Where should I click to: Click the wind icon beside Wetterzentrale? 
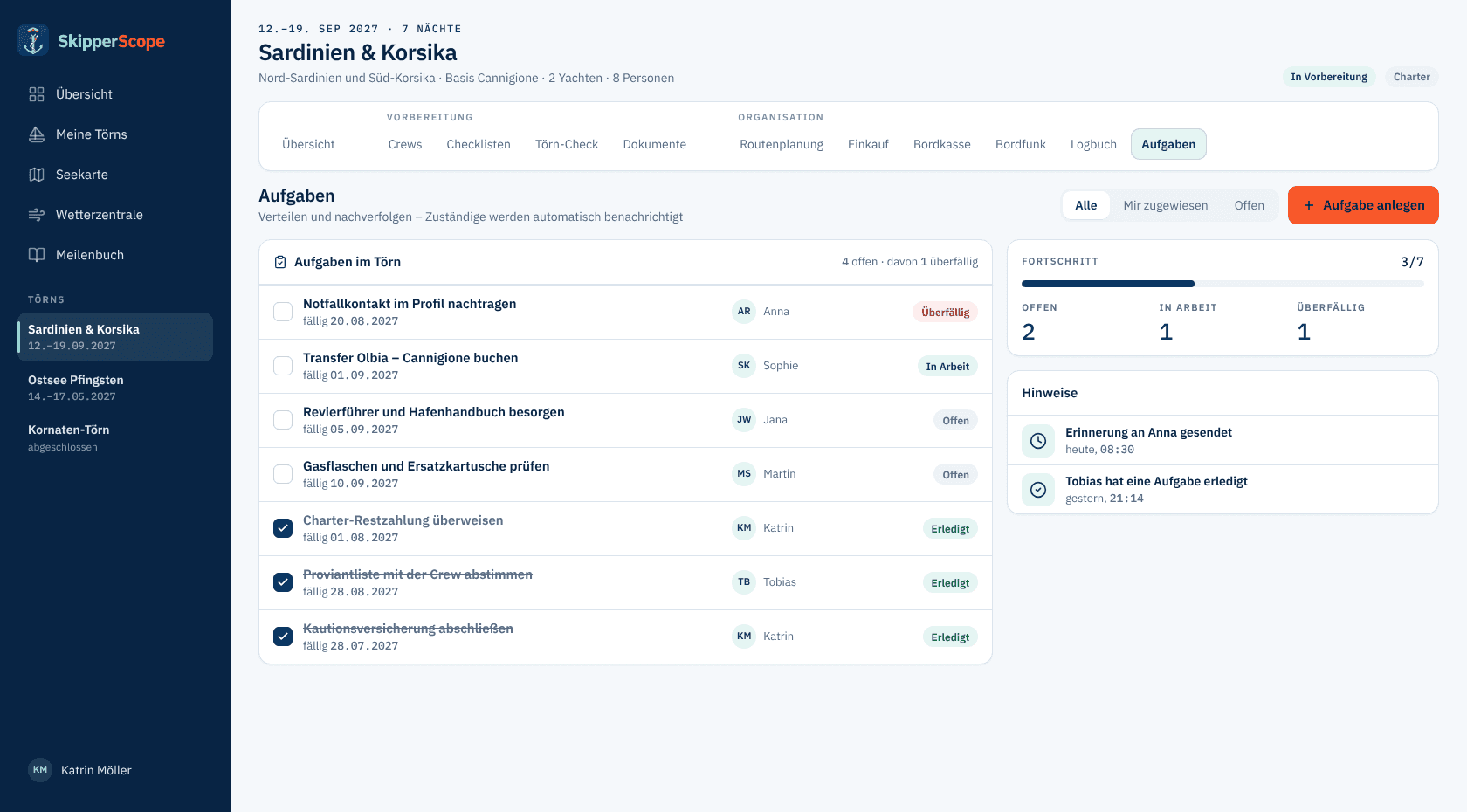[x=37, y=215]
